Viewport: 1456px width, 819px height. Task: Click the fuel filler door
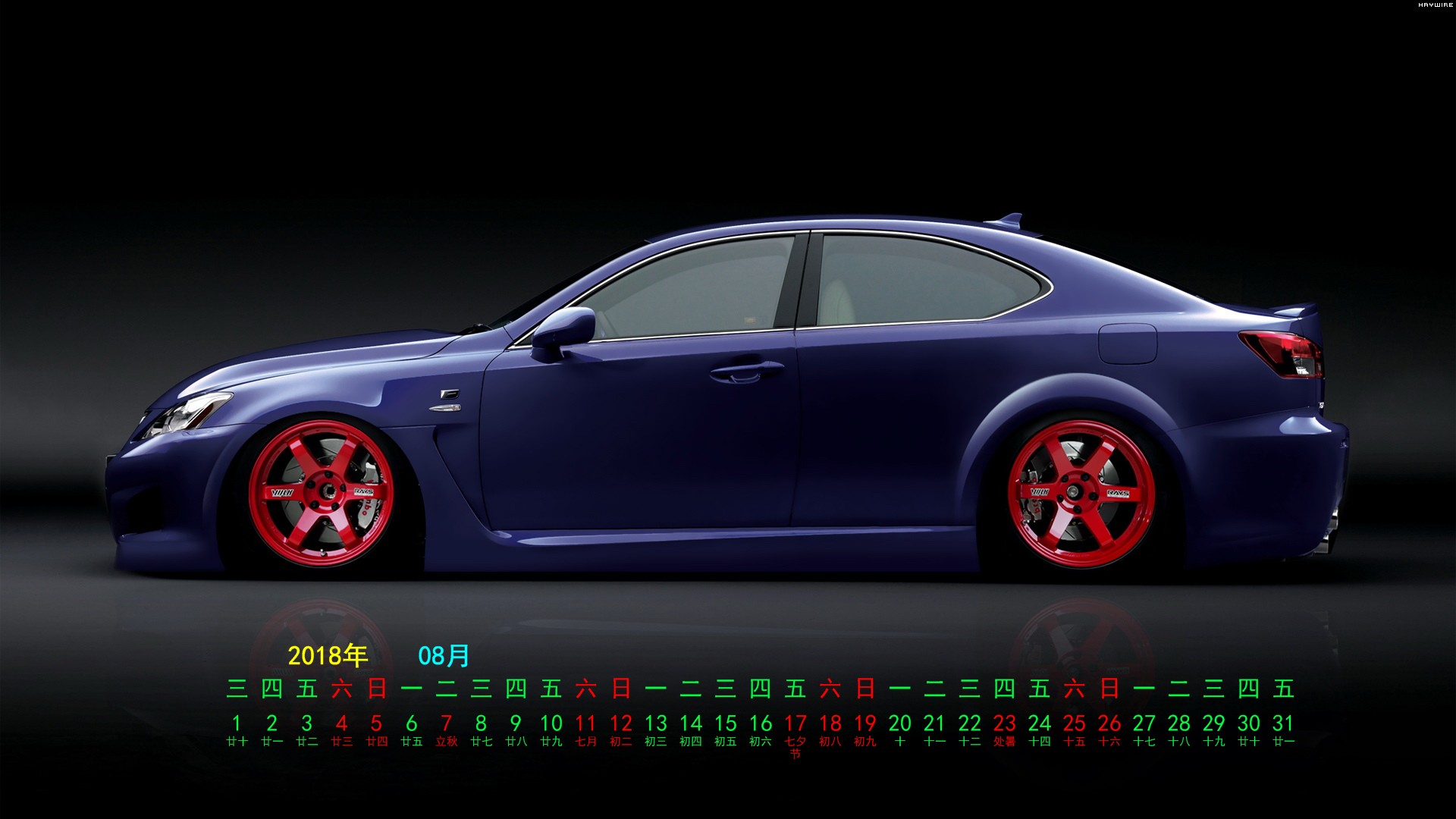pyautogui.click(x=1128, y=343)
